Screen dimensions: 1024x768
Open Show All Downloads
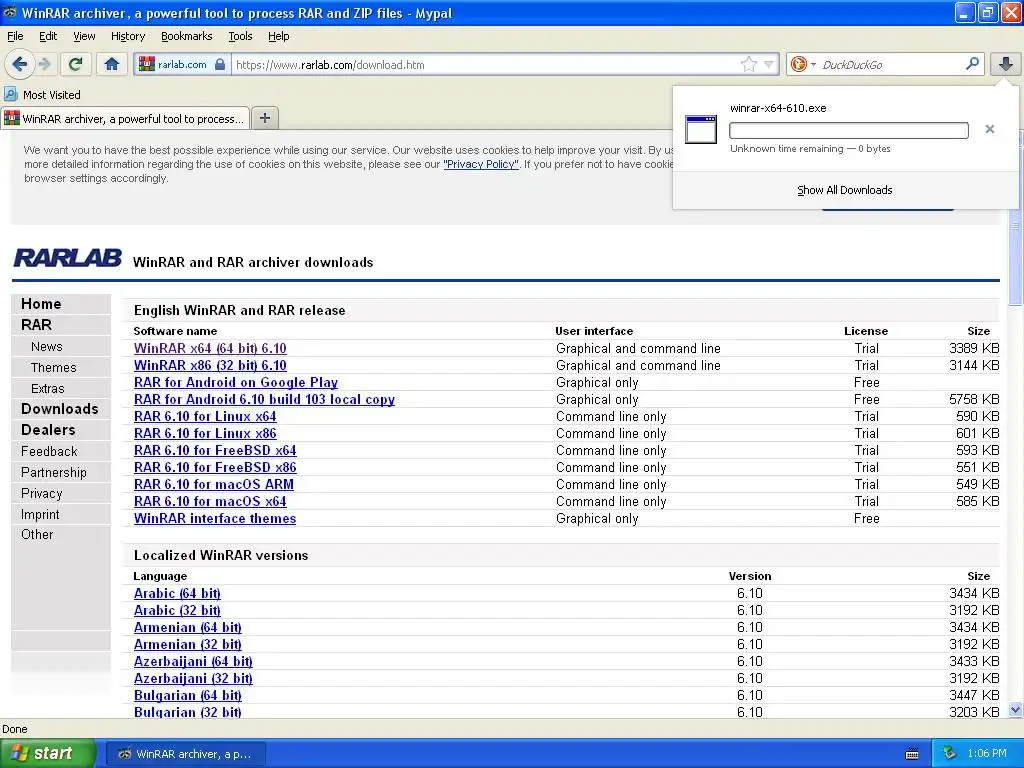[844, 190]
